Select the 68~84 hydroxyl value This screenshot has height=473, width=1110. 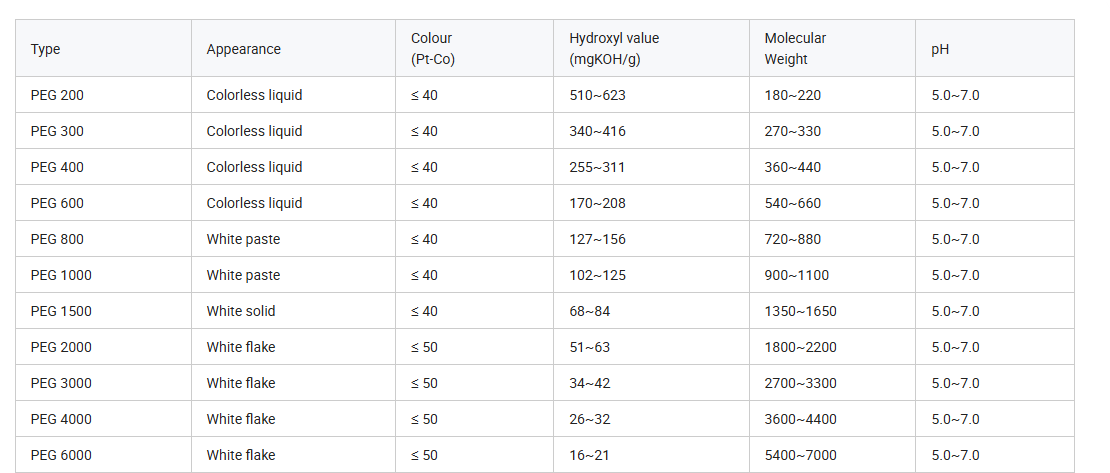(590, 311)
